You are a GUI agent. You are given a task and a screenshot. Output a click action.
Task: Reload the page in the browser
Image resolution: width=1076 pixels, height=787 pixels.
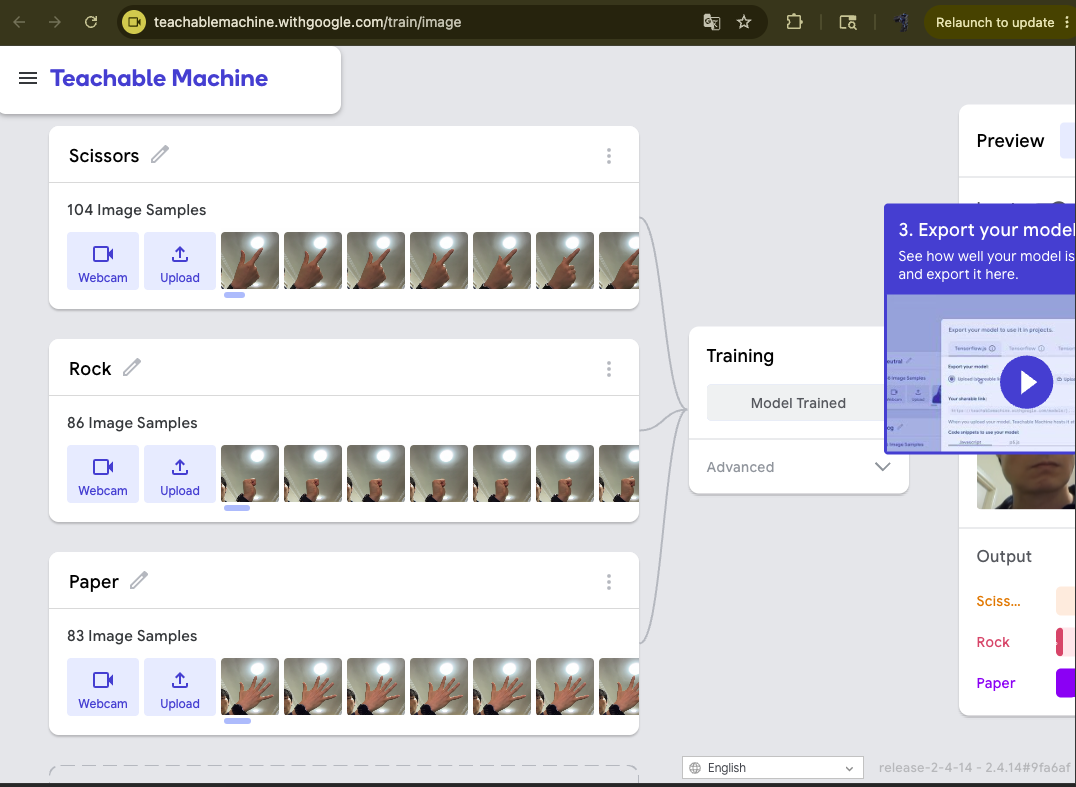[91, 22]
